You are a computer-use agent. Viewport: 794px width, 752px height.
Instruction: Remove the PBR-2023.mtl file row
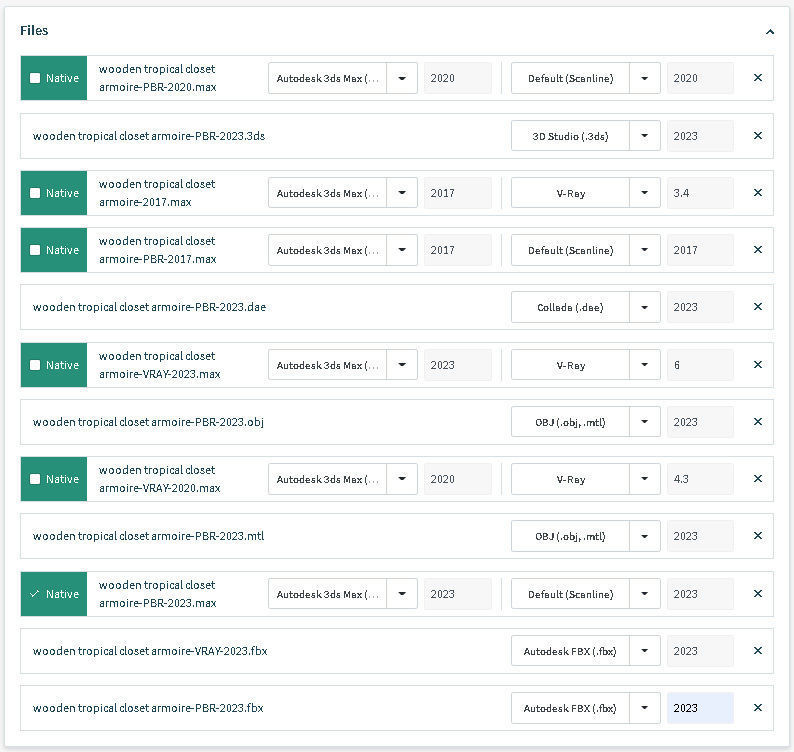coord(757,537)
